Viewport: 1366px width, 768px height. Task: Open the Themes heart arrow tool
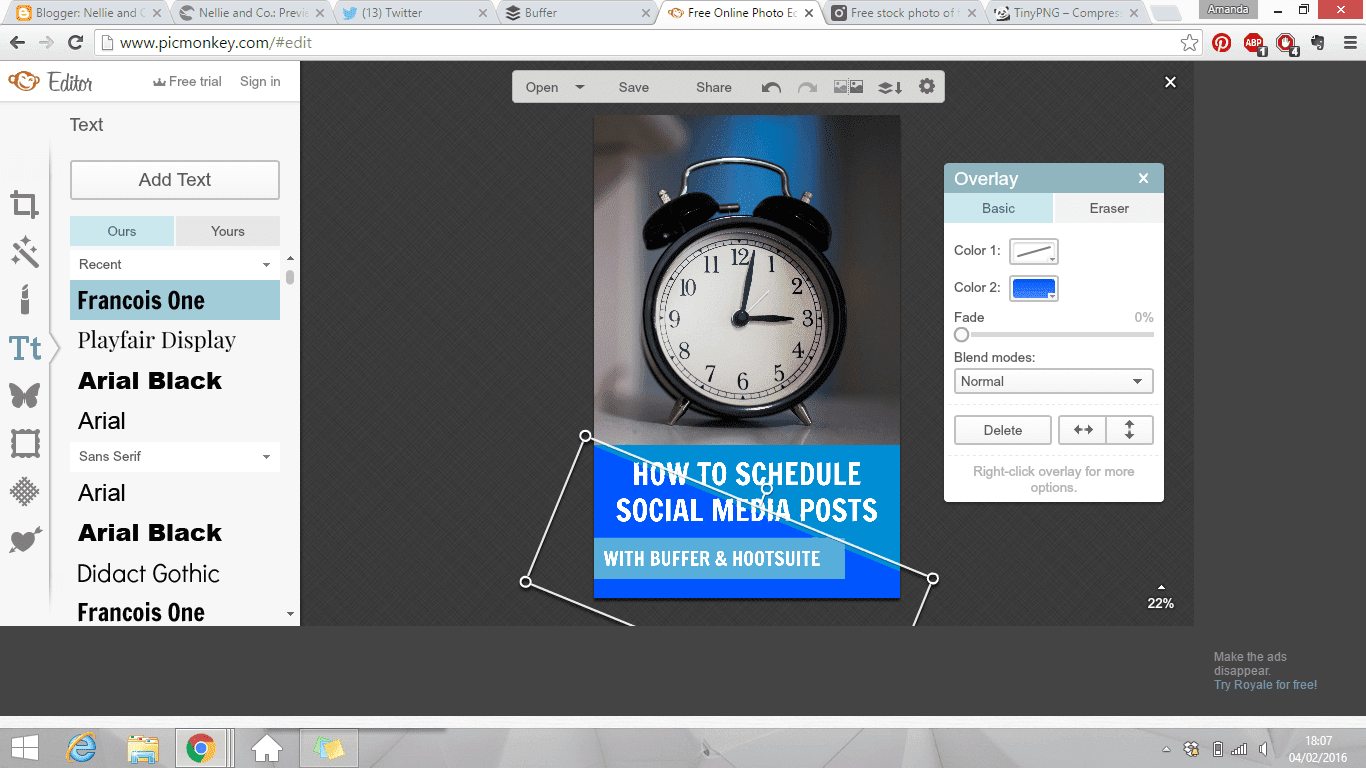point(24,540)
